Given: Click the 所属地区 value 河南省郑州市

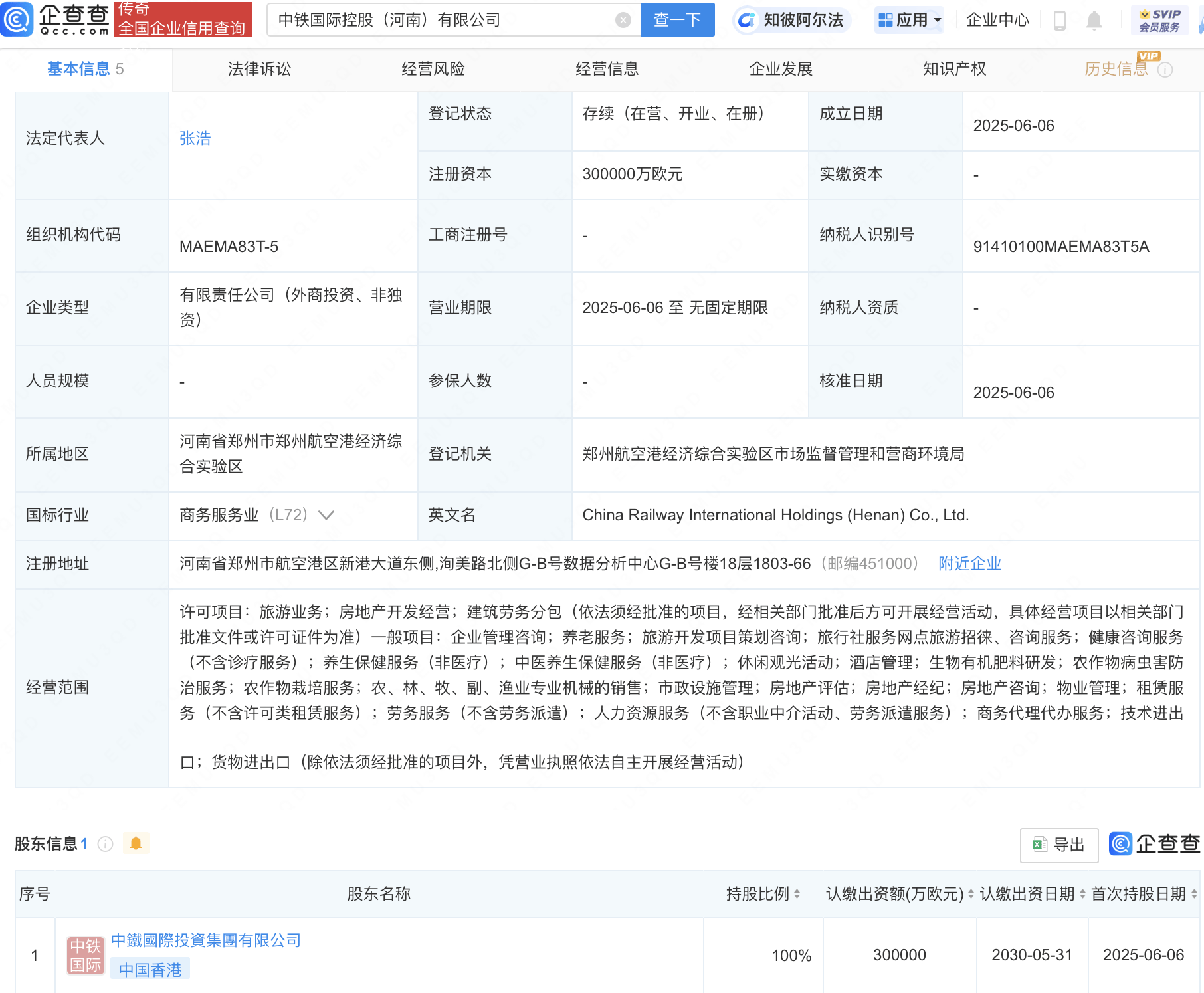Looking at the screenshot, I should pyautogui.click(x=291, y=454).
